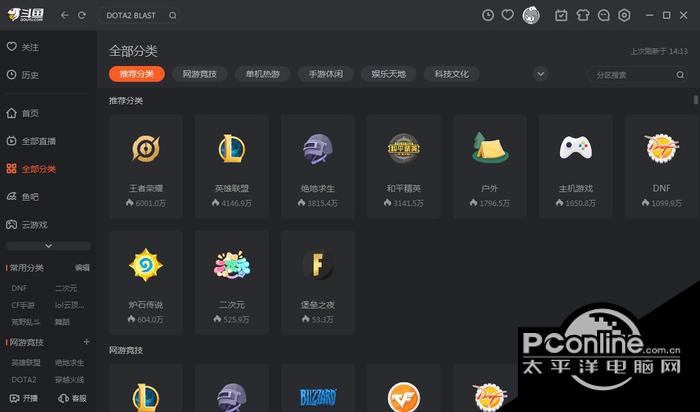This screenshot has width=700, height=412.
Task: Open the user avatar profile menu
Action: (x=531, y=15)
